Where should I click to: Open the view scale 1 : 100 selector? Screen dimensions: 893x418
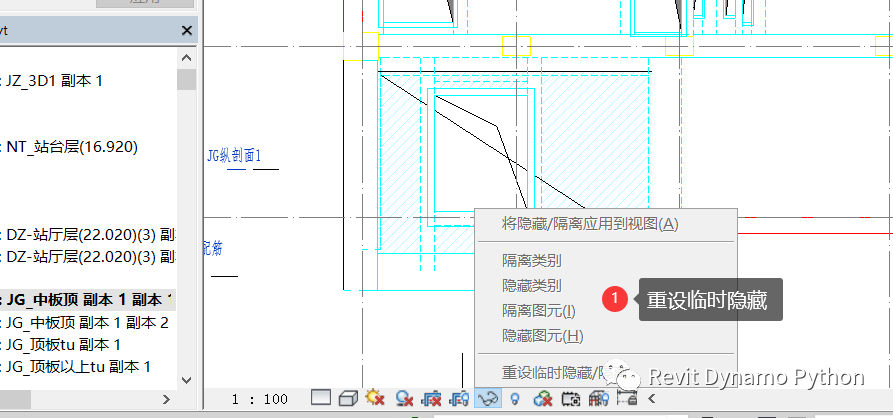click(x=260, y=399)
